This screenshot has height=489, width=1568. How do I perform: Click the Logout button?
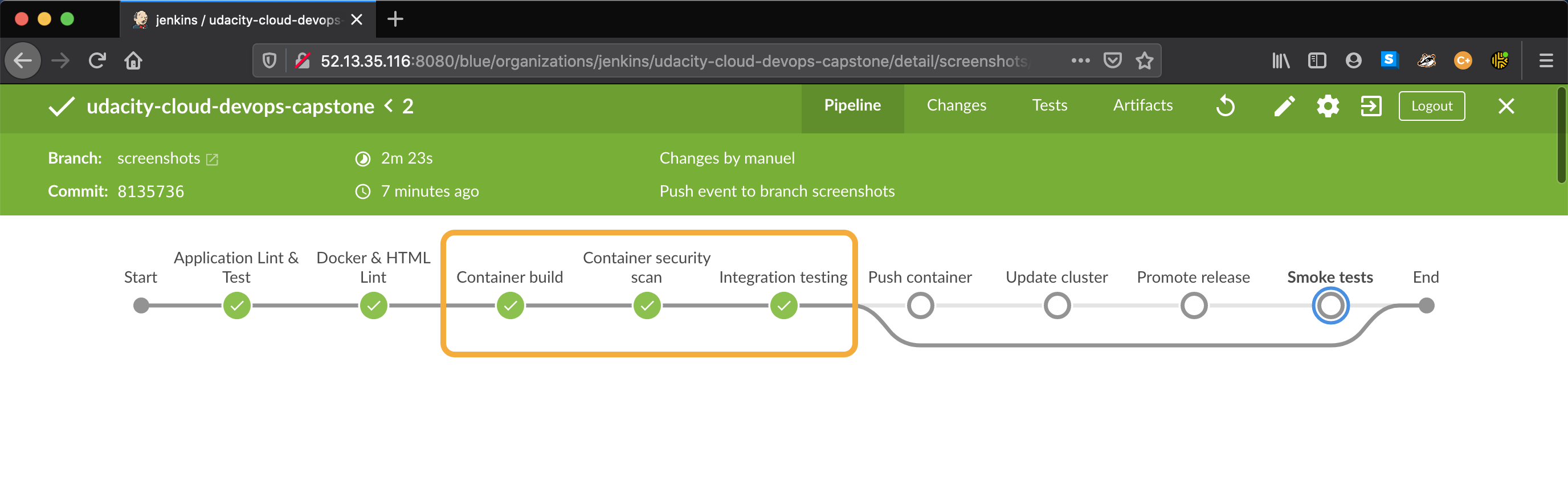point(1432,106)
